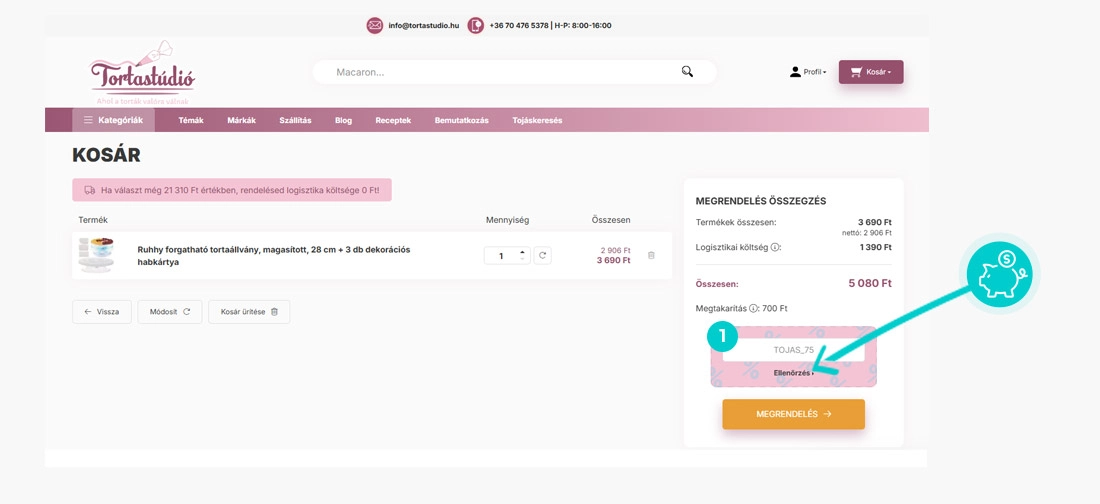
Task: Open the Ruhhy forgatható tortaállvány product link
Action: 274,256
